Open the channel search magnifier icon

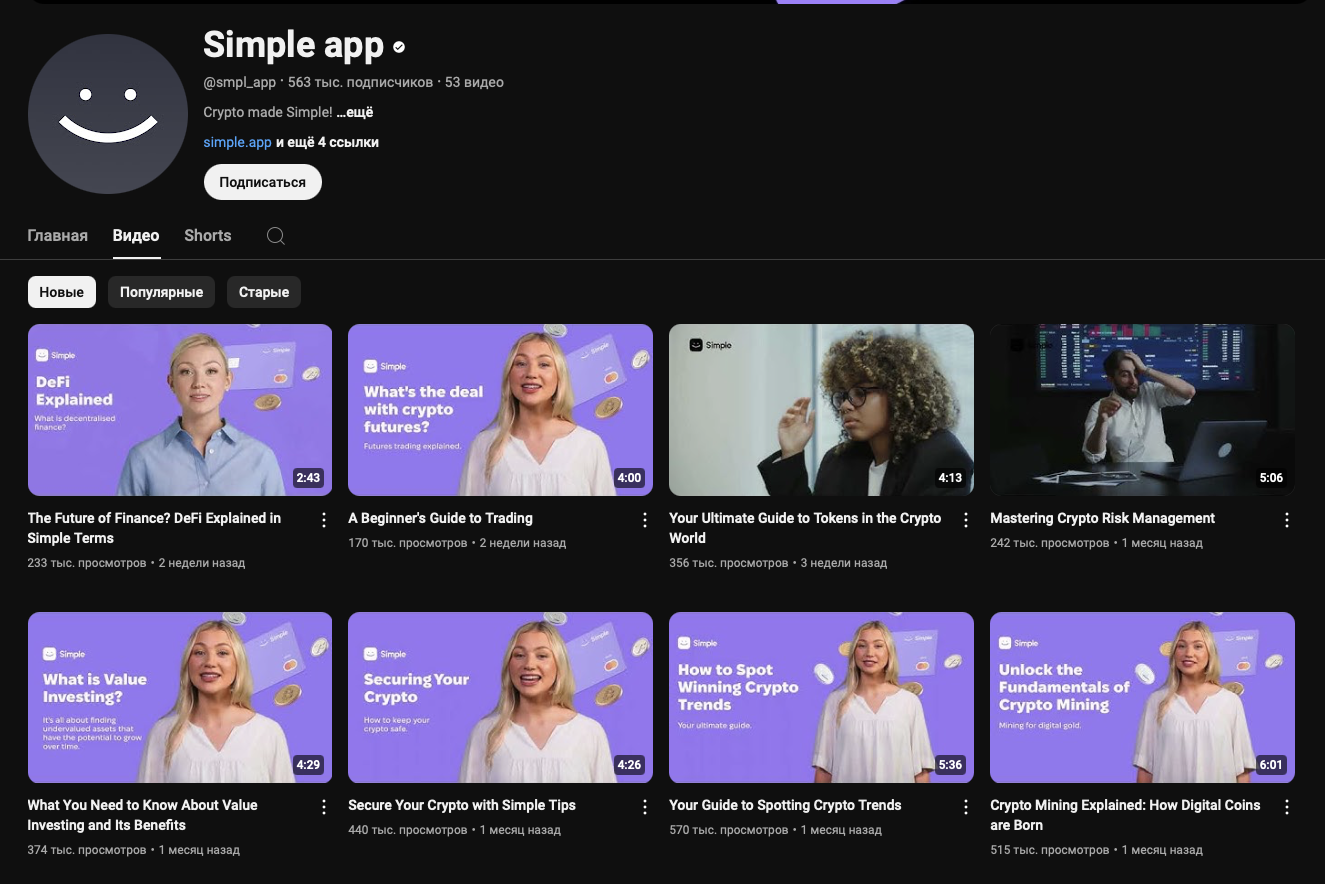pos(276,236)
